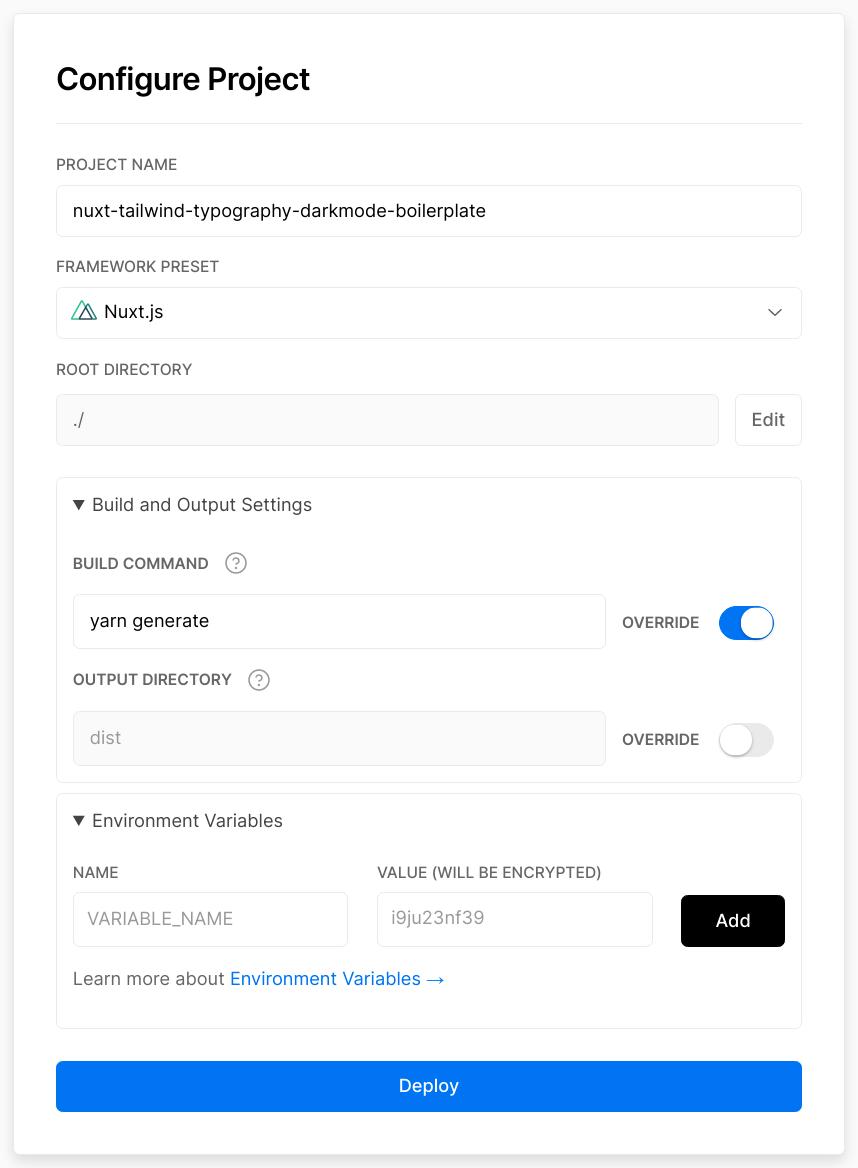
Task: Click the VARIABLE_NAME input field
Action: [210, 918]
